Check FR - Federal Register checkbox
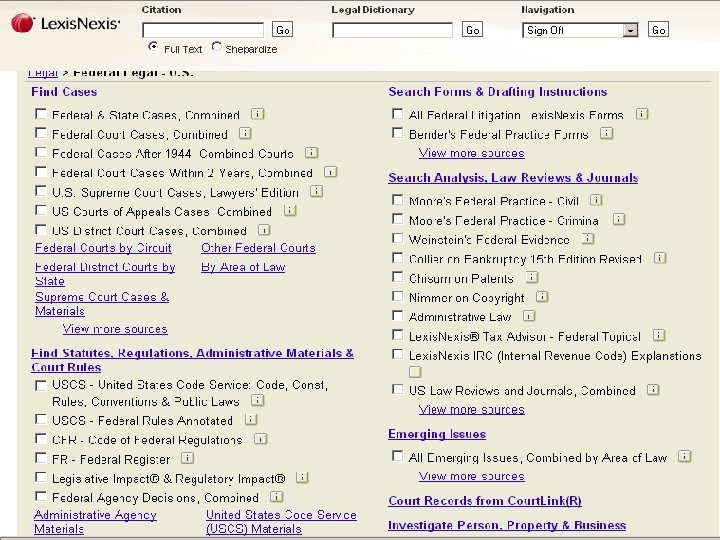 (x=41, y=458)
